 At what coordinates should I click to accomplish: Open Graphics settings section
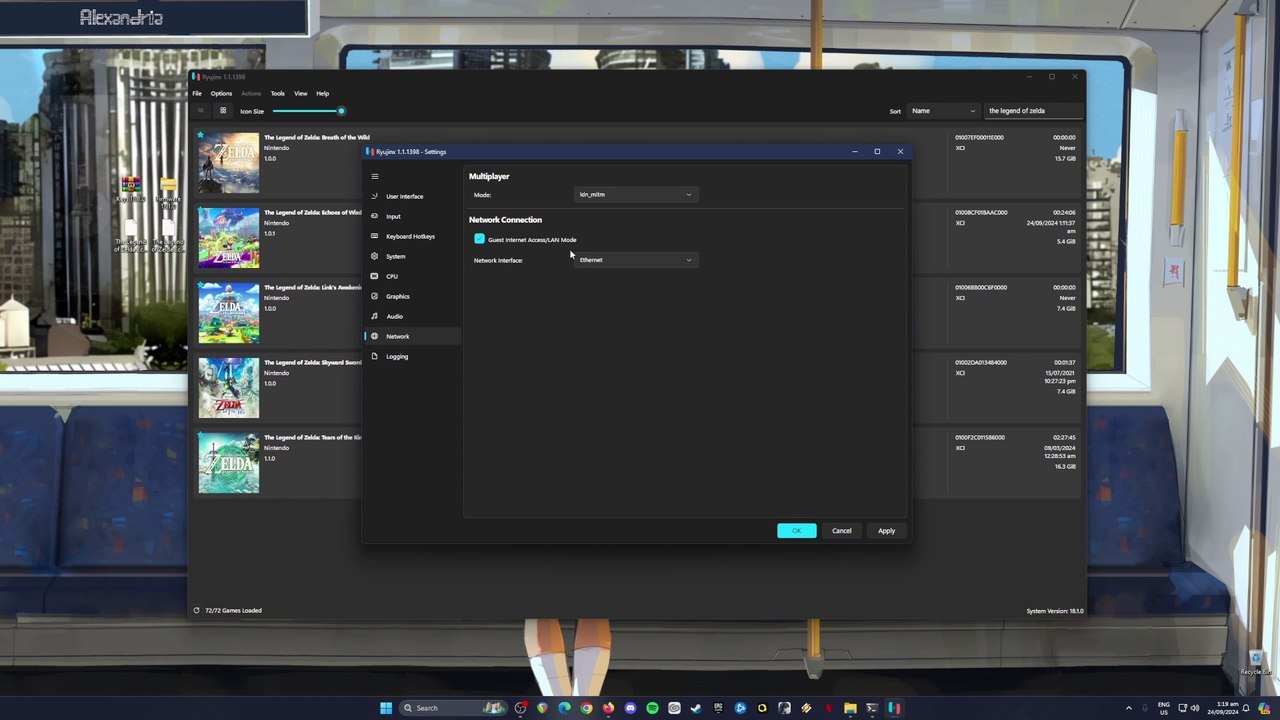point(411,296)
